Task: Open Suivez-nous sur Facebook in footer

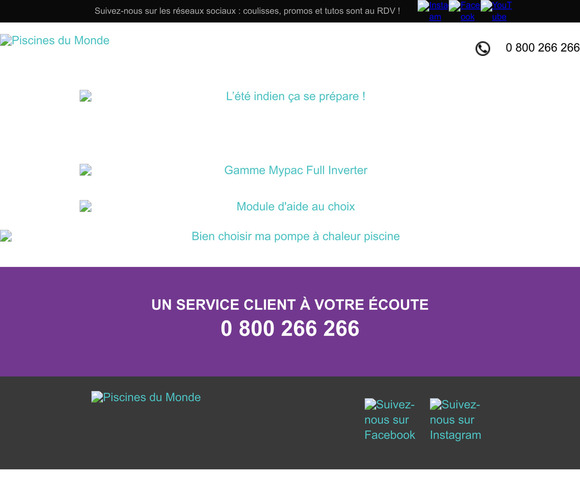Action: pyautogui.click(x=390, y=420)
